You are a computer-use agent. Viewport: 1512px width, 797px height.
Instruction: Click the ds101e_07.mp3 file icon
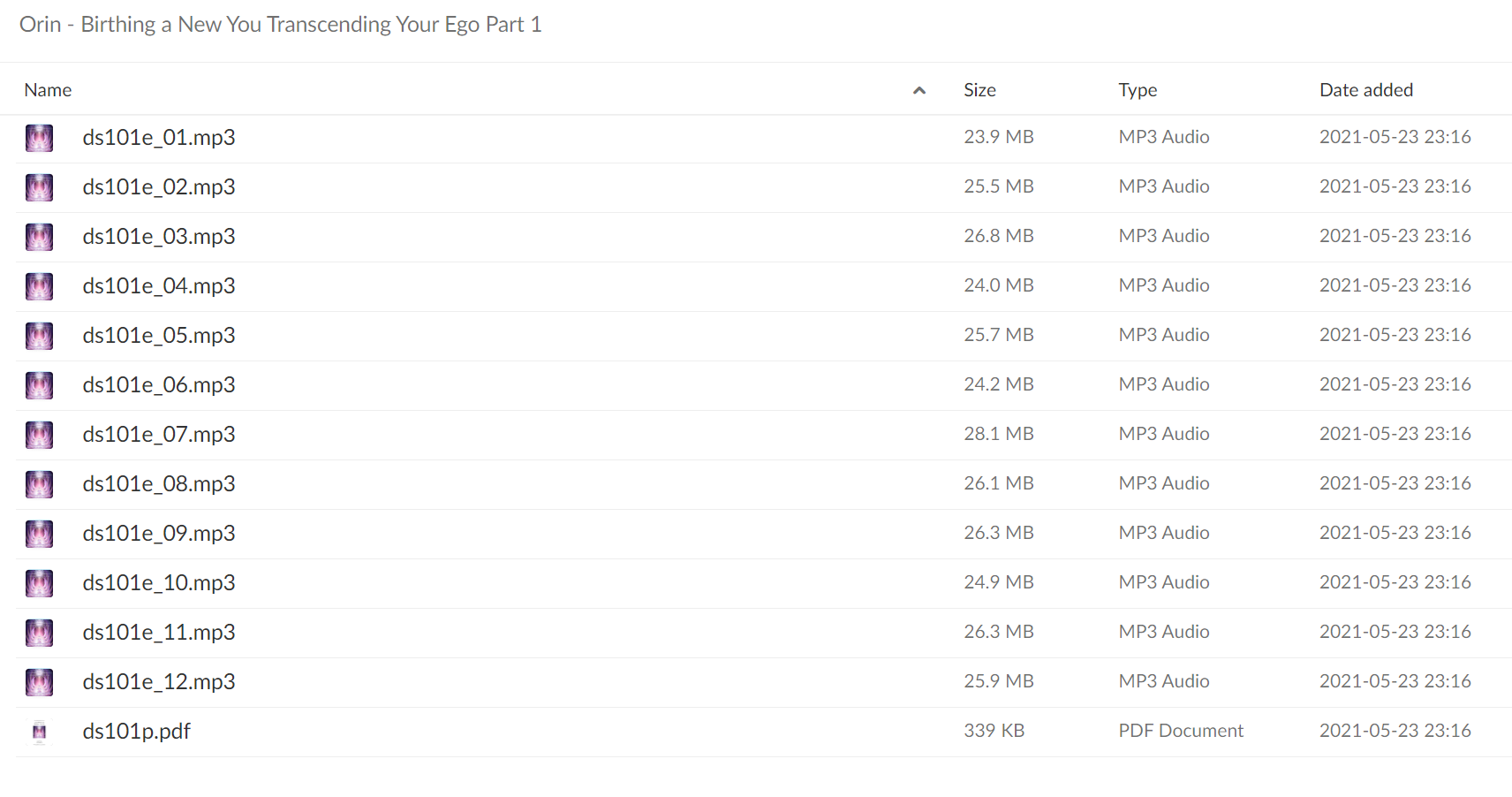(x=39, y=435)
